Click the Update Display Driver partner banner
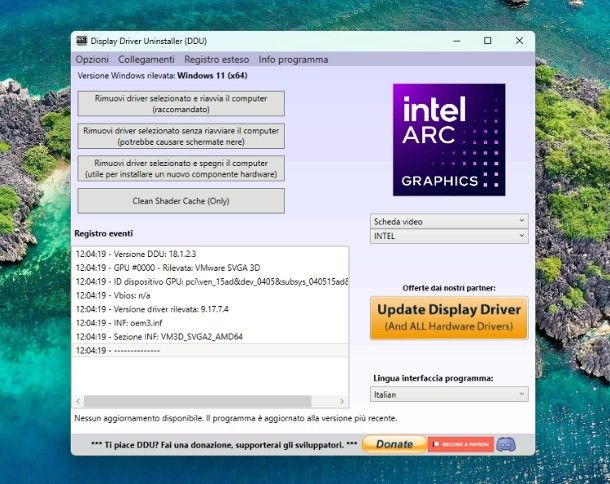 click(x=449, y=317)
